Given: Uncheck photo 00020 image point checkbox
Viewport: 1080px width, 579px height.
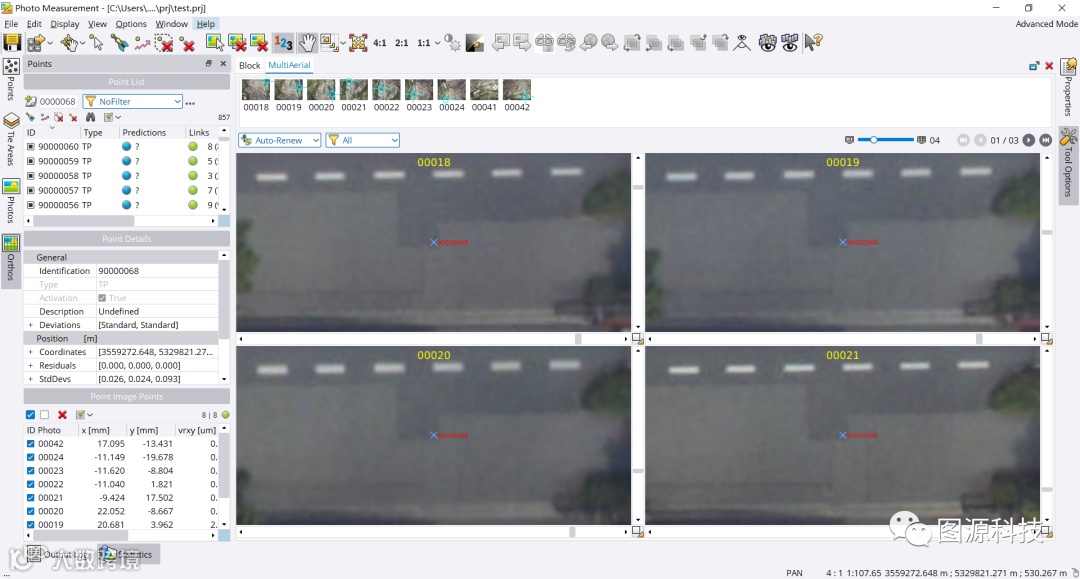Looking at the screenshot, I should click(x=30, y=512).
